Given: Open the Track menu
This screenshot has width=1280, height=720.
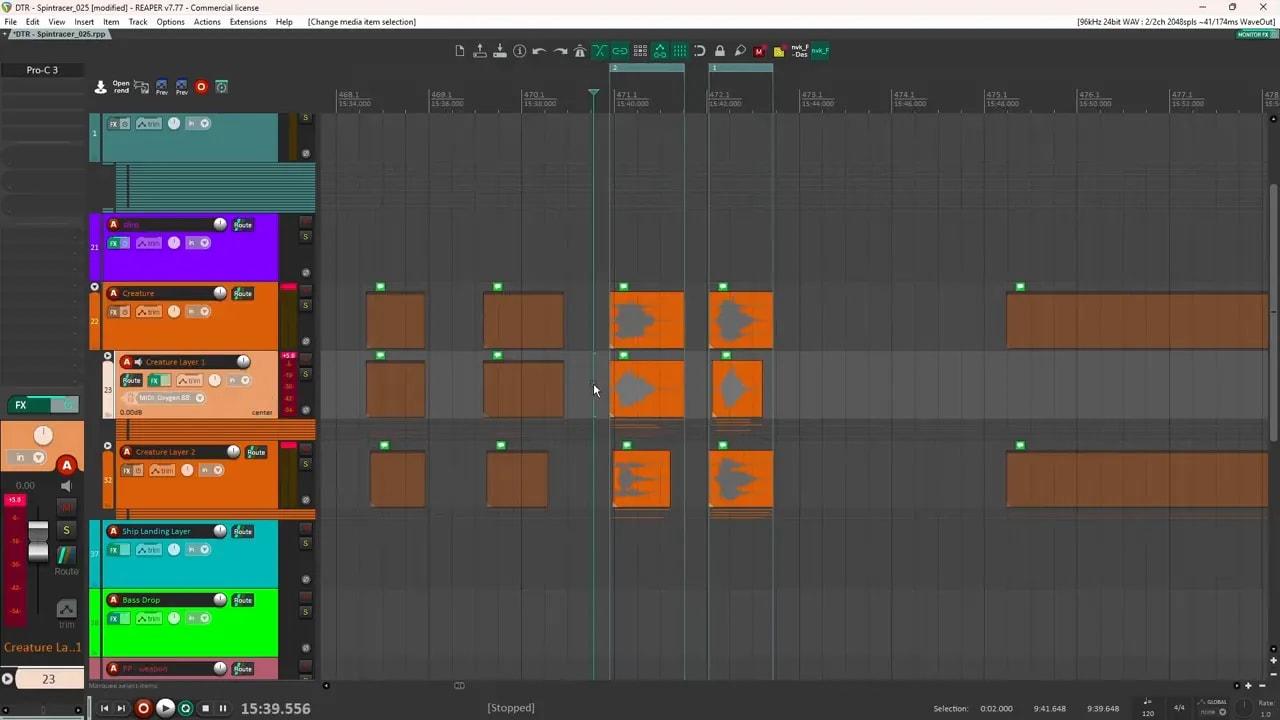Looking at the screenshot, I should point(138,21).
